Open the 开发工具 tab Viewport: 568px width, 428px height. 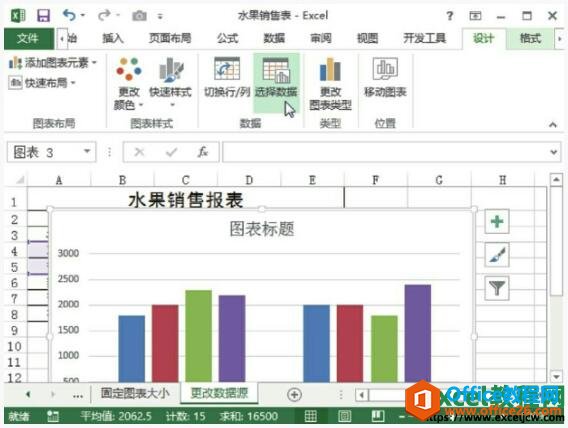pos(425,38)
